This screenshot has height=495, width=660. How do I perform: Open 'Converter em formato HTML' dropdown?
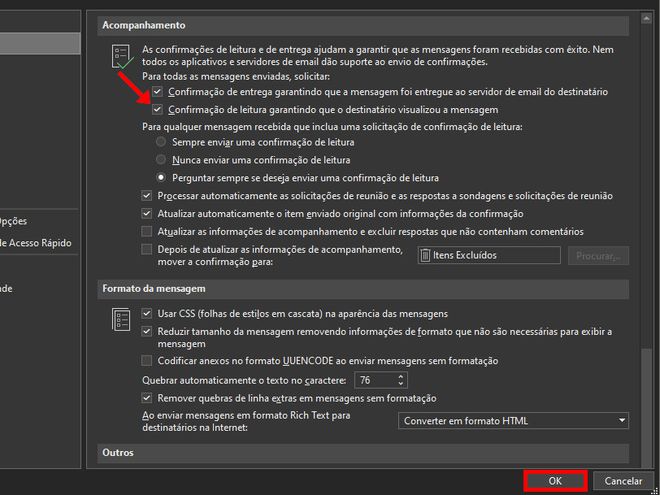coord(513,420)
